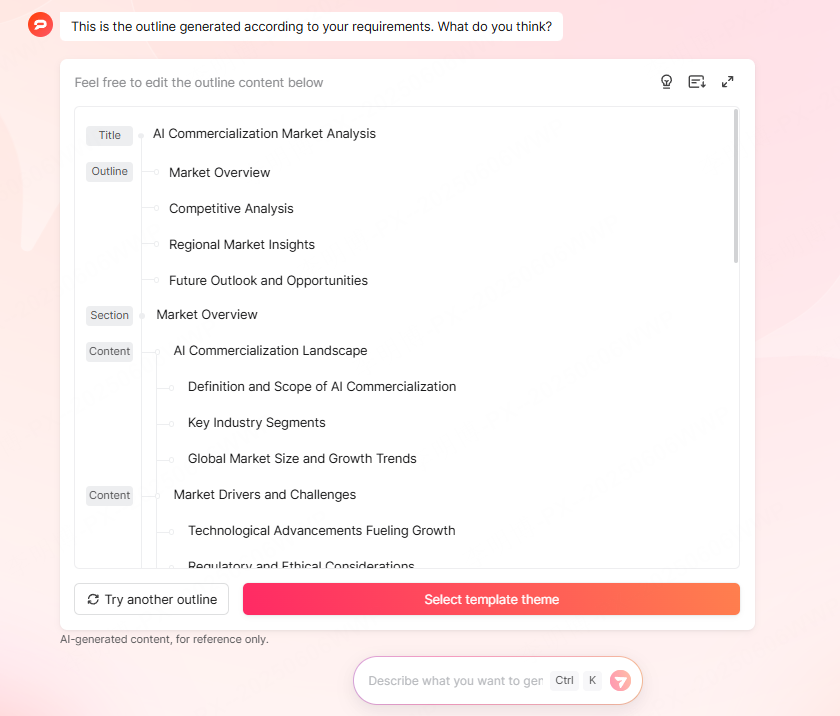Image resolution: width=840 pixels, height=716 pixels.
Task: Edit the AI Commercialization Market Analysis title
Action: coord(264,134)
